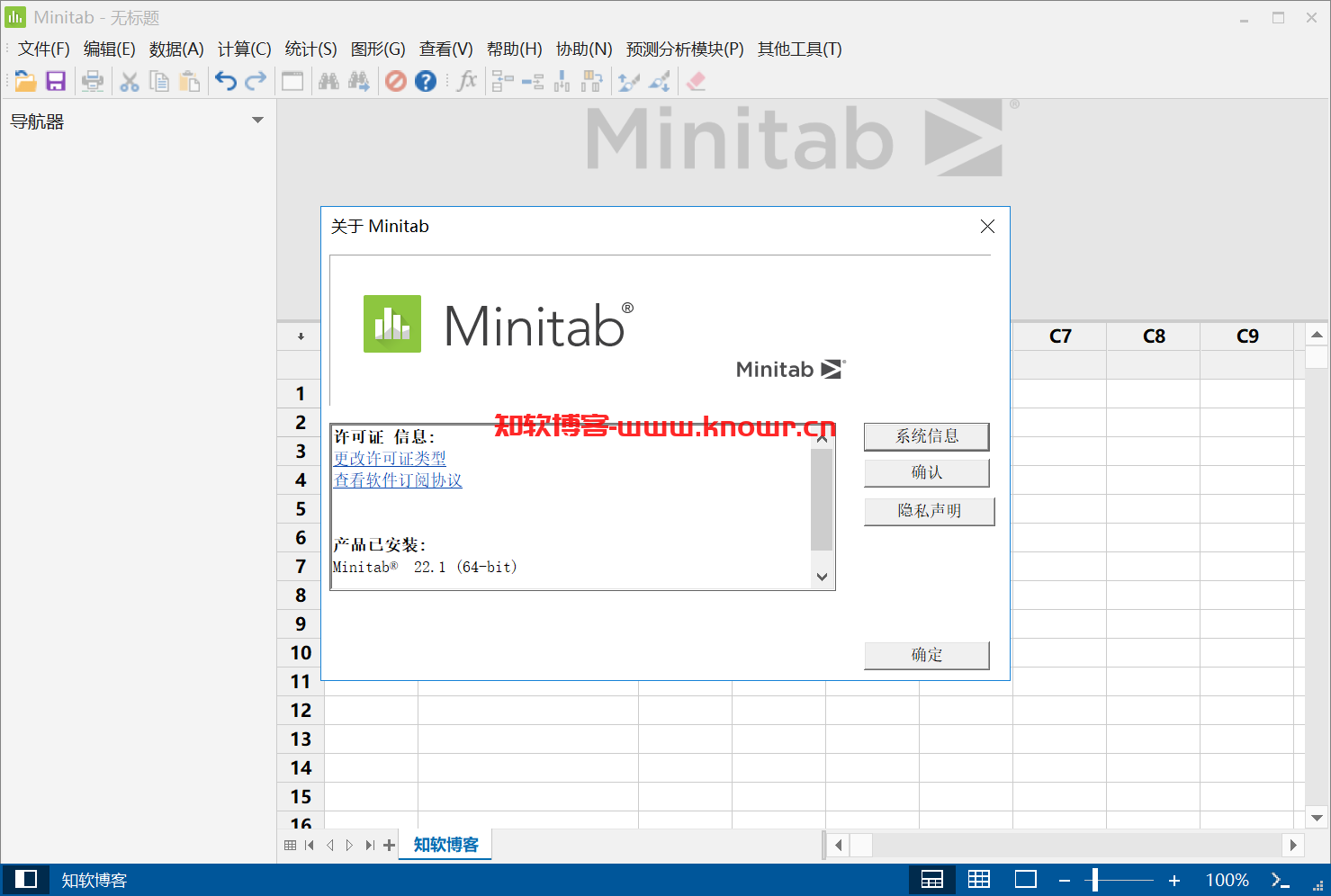
Task: Open the 数据(A) menu
Action: [176, 49]
